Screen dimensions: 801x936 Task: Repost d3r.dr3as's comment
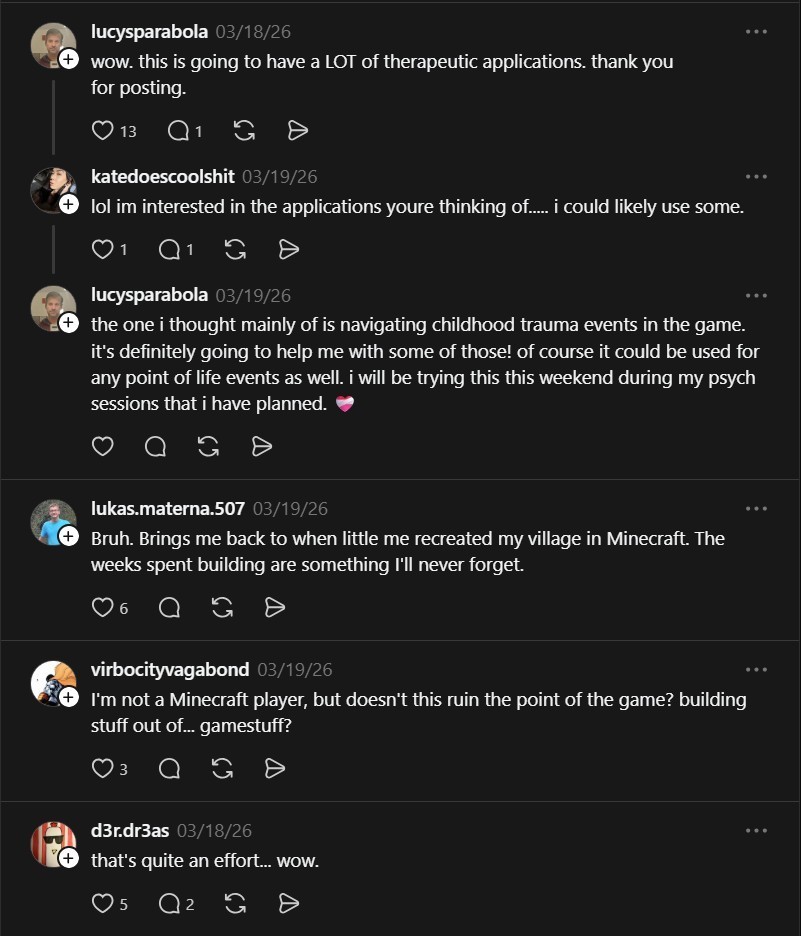point(236,904)
